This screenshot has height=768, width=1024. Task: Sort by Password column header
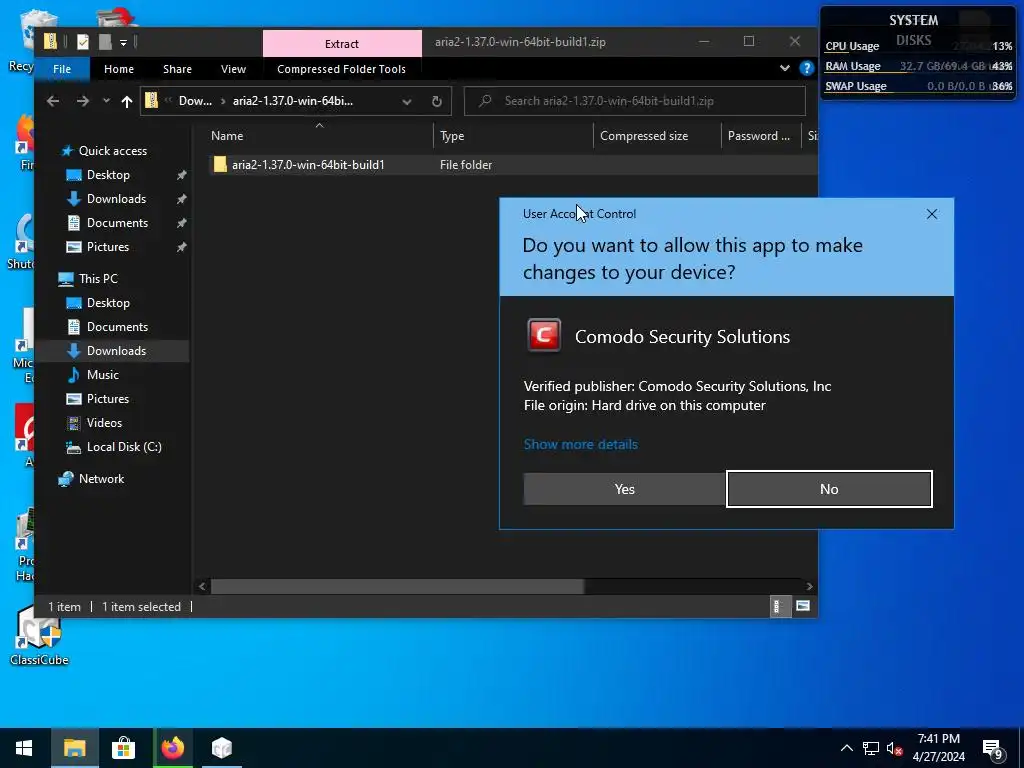tap(759, 136)
